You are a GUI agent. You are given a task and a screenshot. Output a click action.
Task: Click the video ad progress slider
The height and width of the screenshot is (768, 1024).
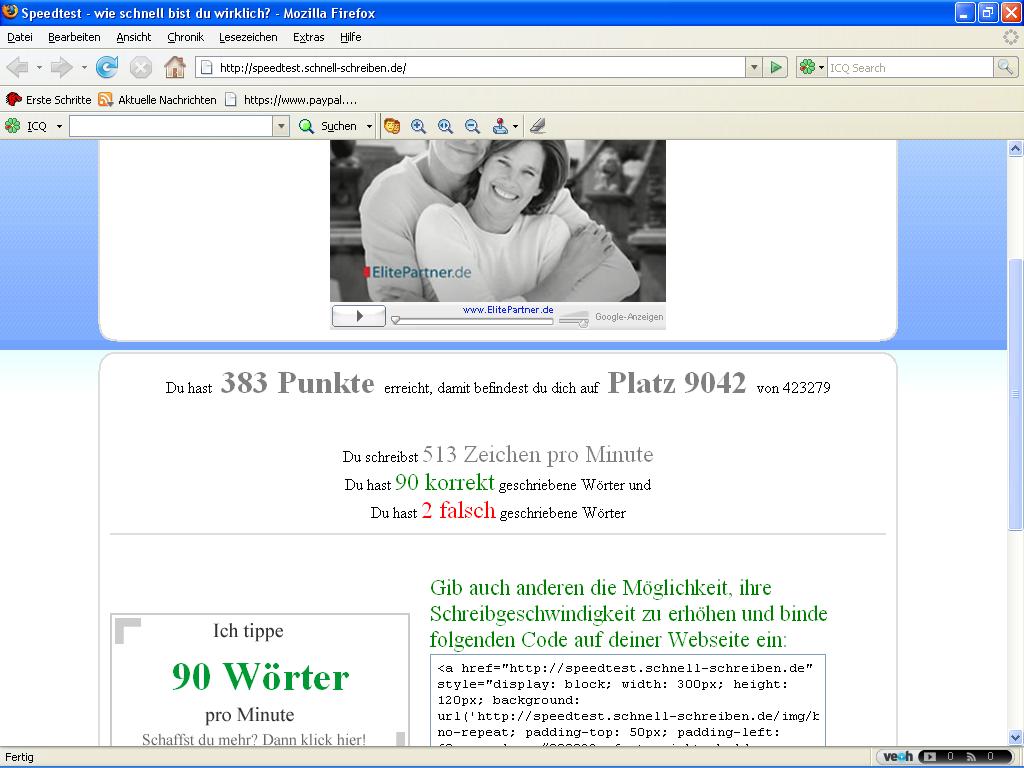click(x=472, y=321)
